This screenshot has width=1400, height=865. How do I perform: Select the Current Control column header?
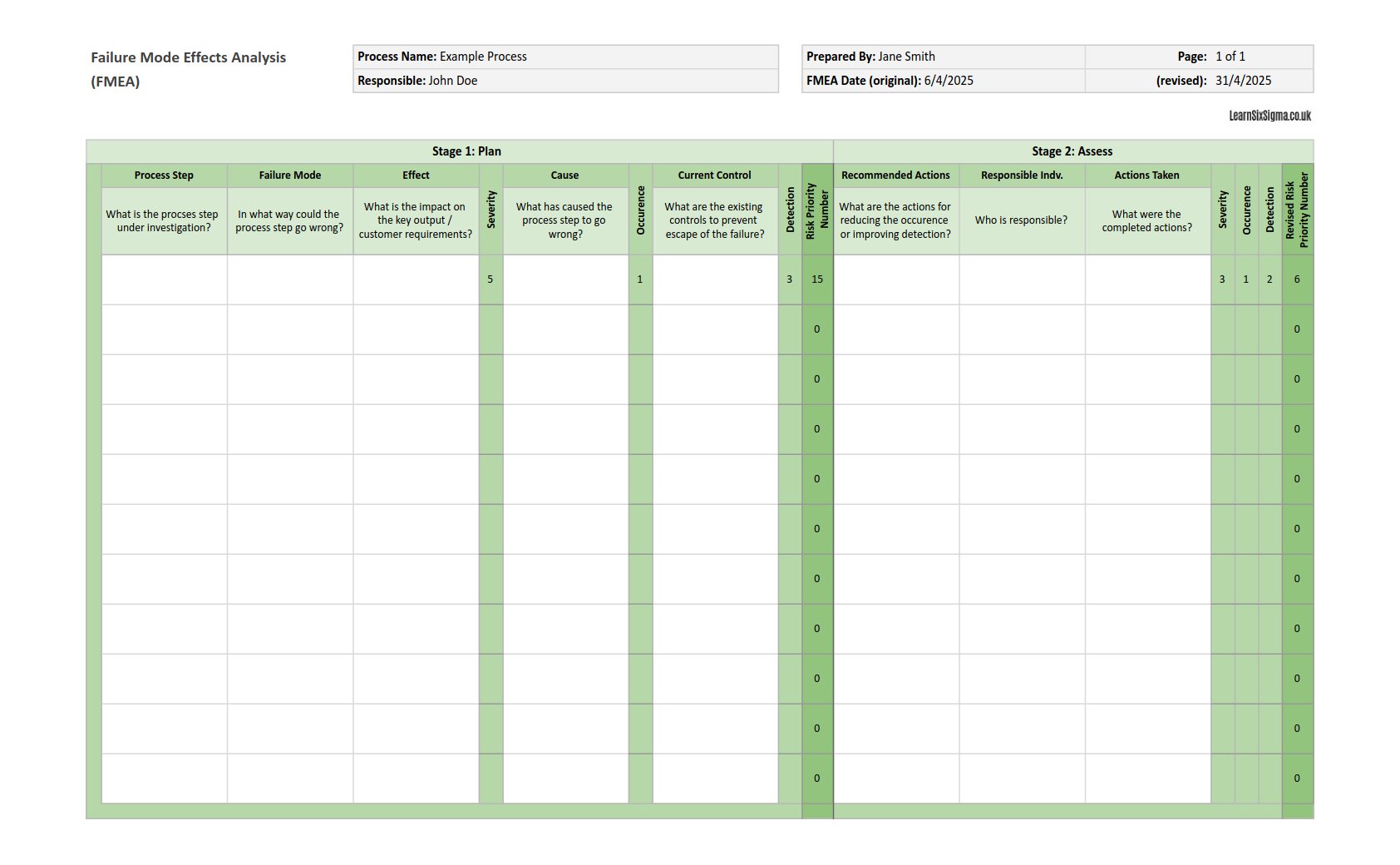click(713, 175)
